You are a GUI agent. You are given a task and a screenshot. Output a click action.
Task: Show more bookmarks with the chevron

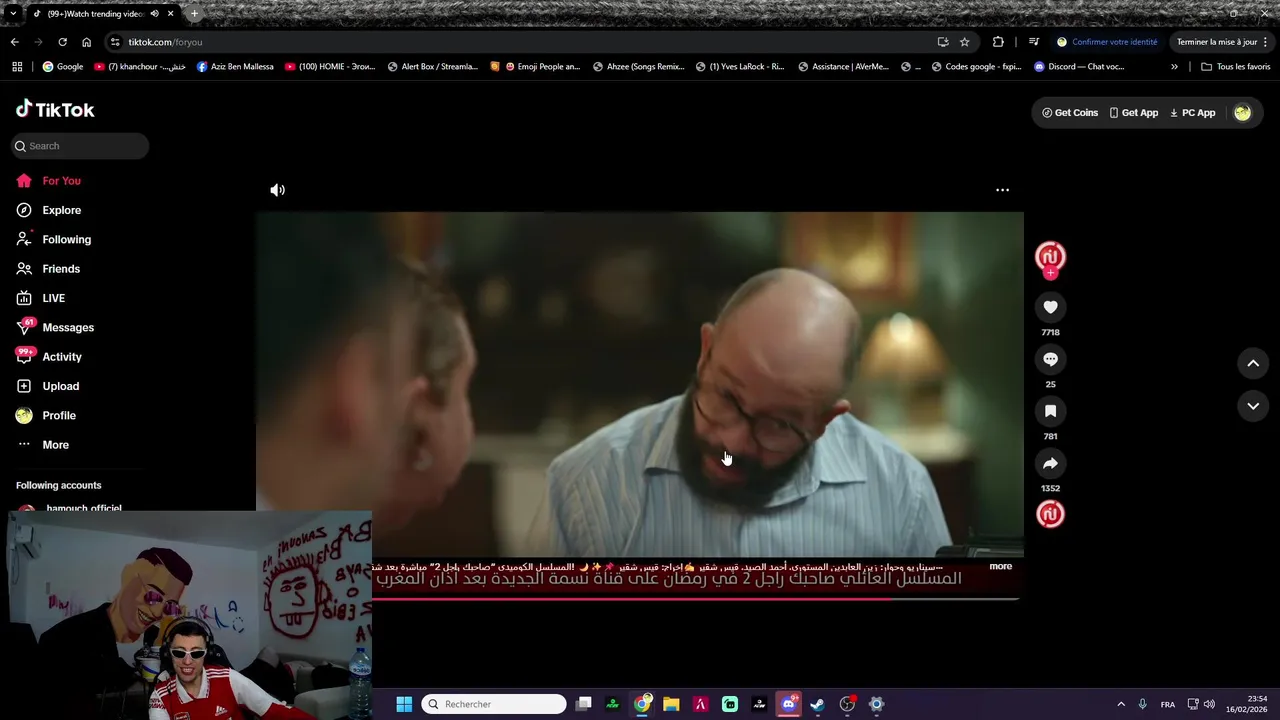tap(1174, 67)
